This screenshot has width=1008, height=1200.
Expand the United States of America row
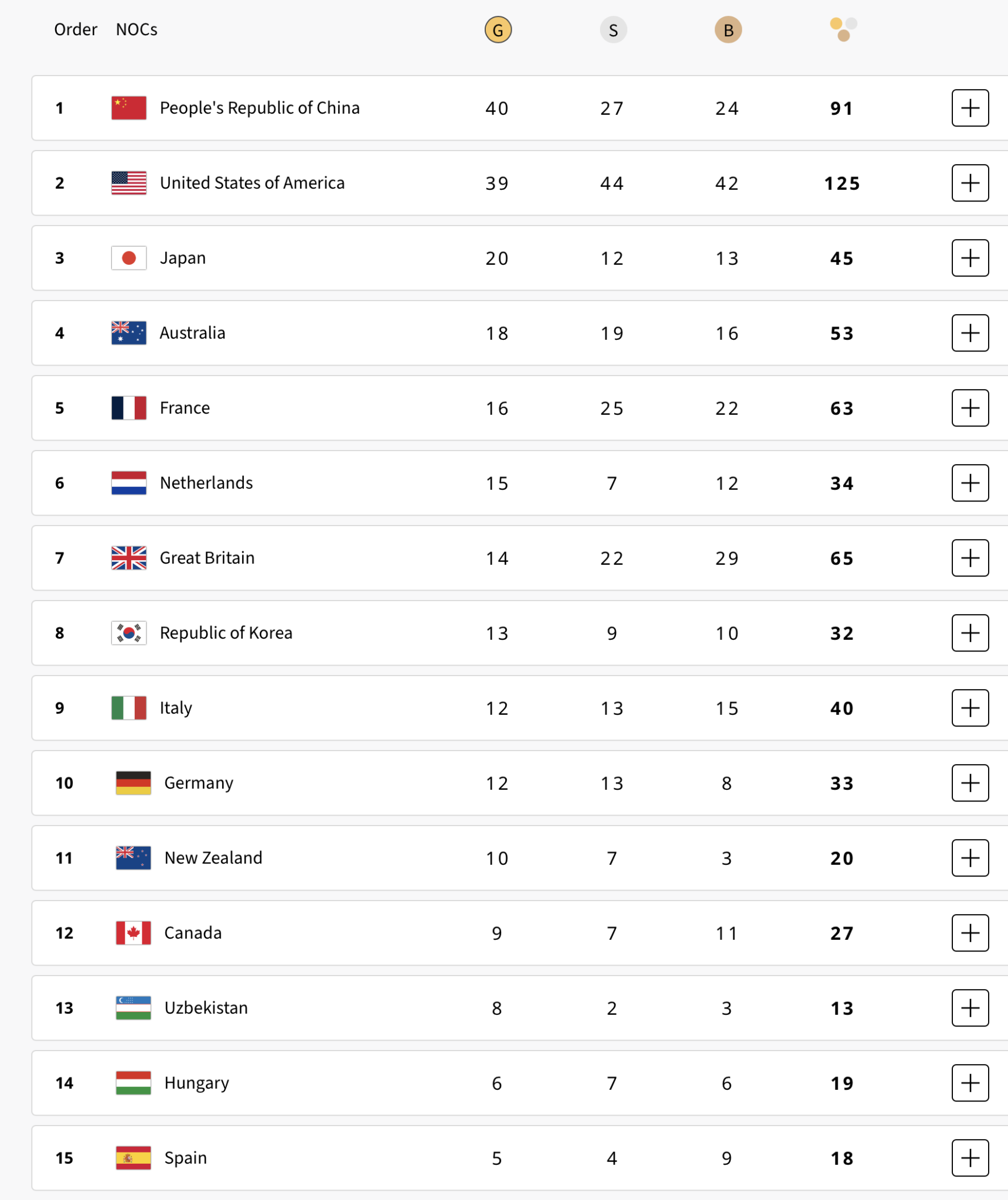[970, 183]
